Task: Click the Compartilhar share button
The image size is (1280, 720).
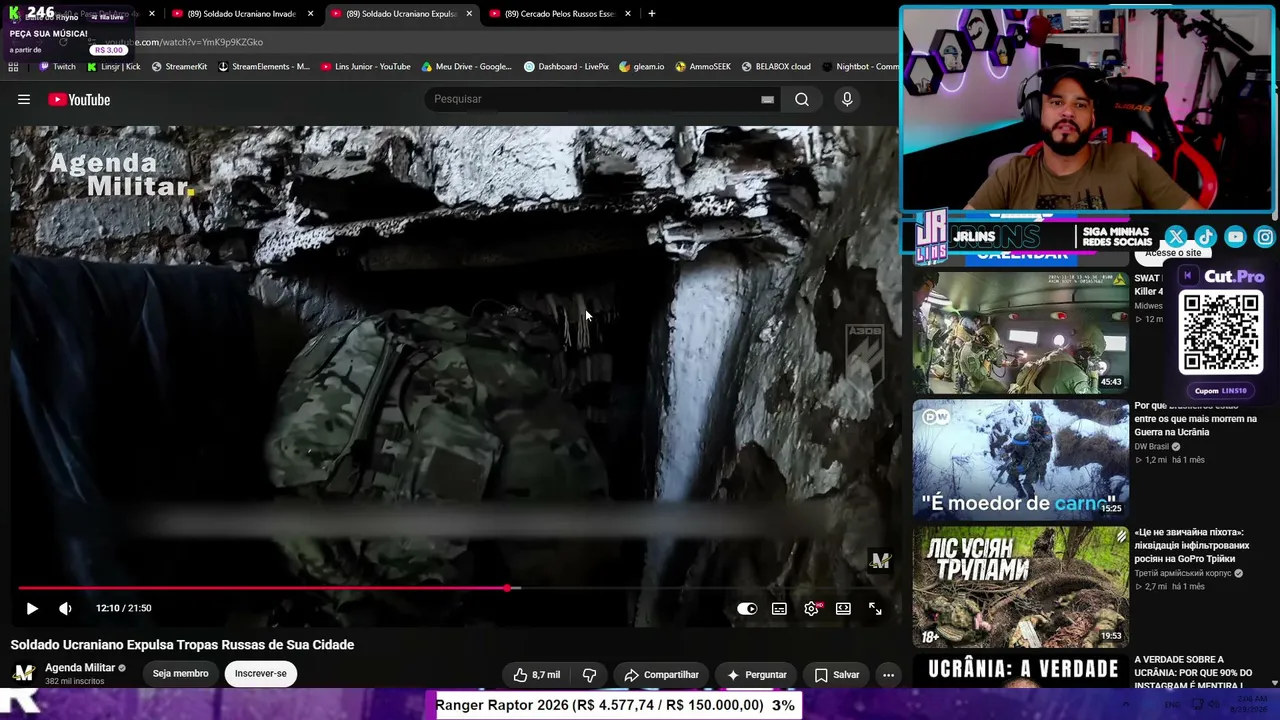Action: (661, 675)
